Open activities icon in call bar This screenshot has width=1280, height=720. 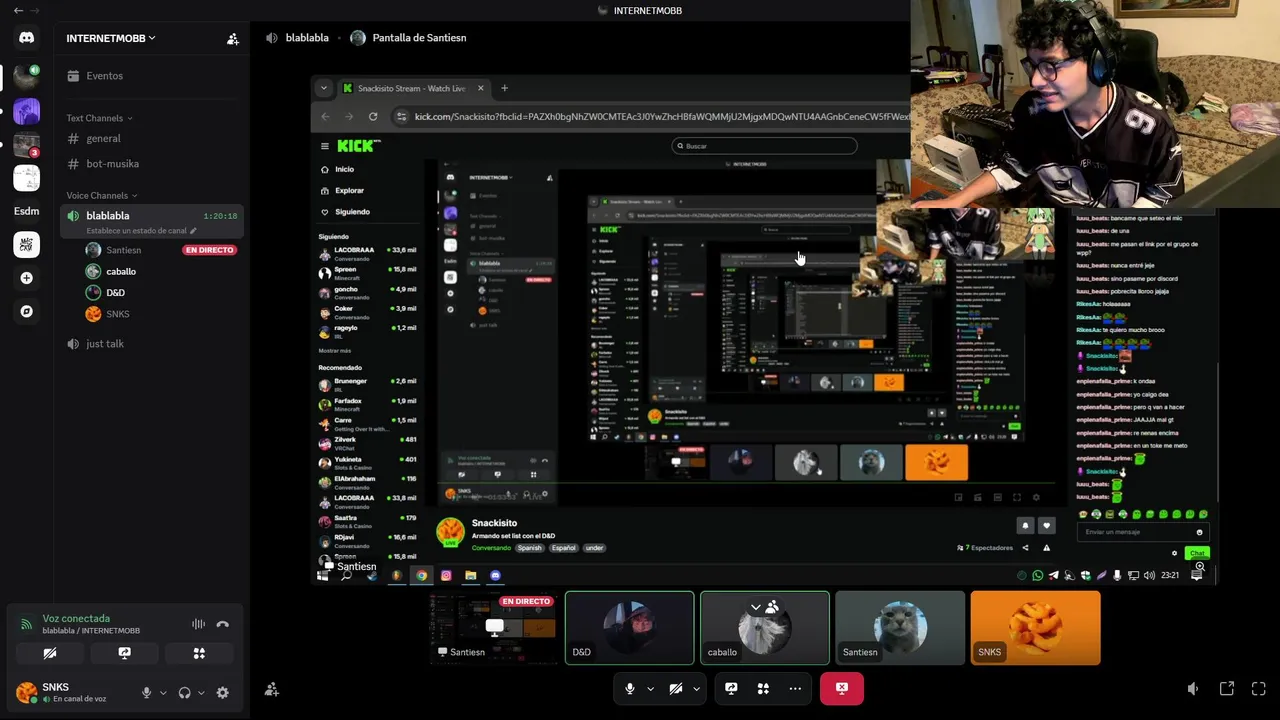(x=763, y=688)
